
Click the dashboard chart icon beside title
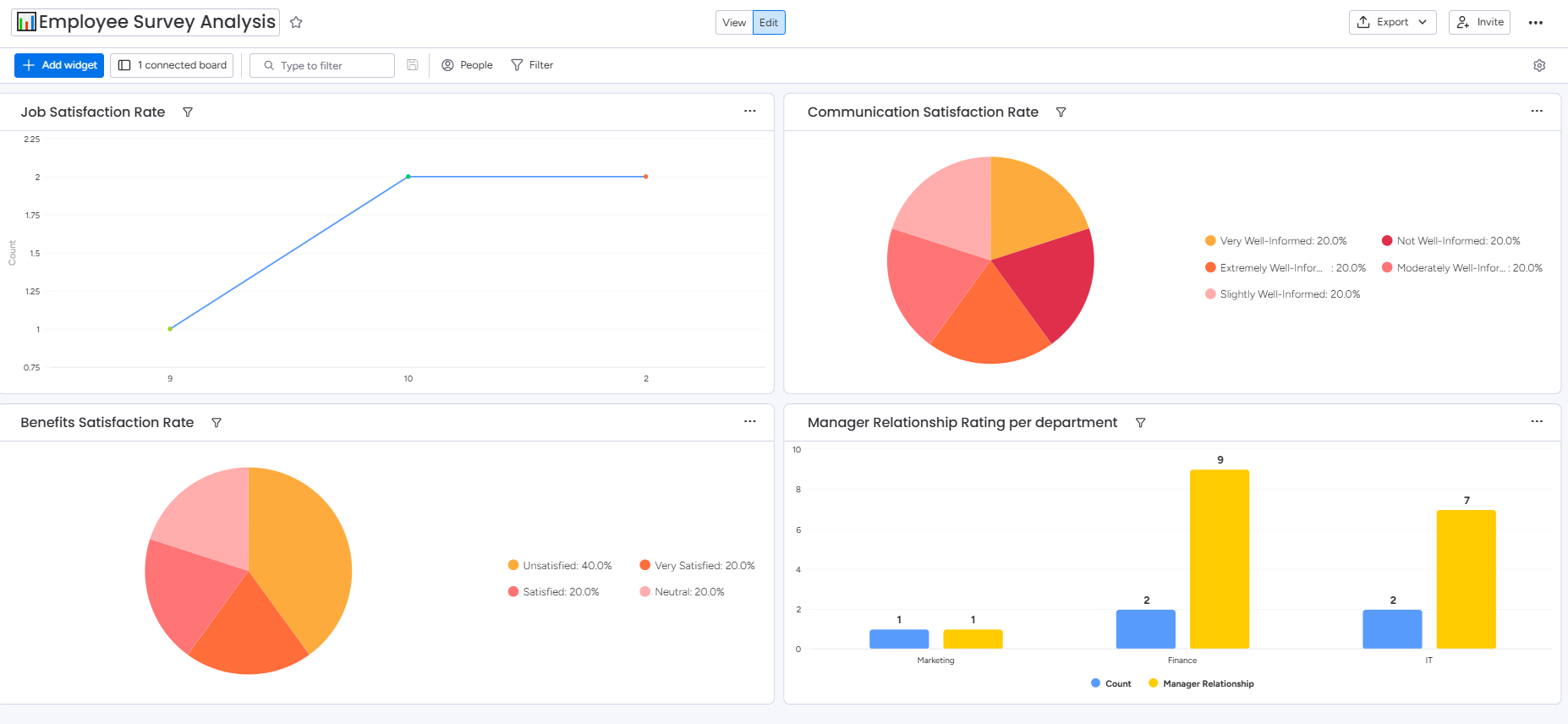(x=26, y=22)
